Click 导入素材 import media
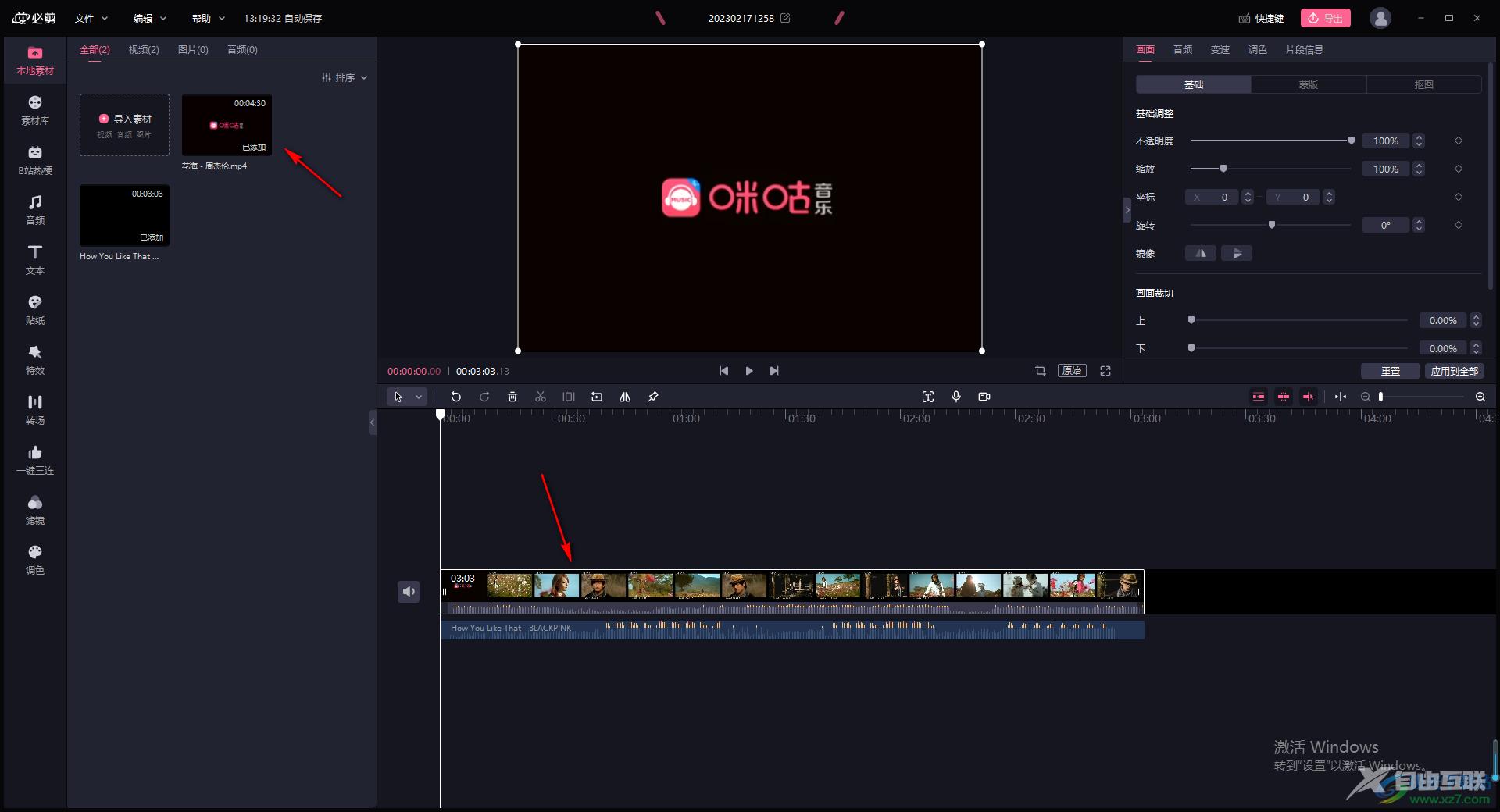1500x812 pixels. 125,125
